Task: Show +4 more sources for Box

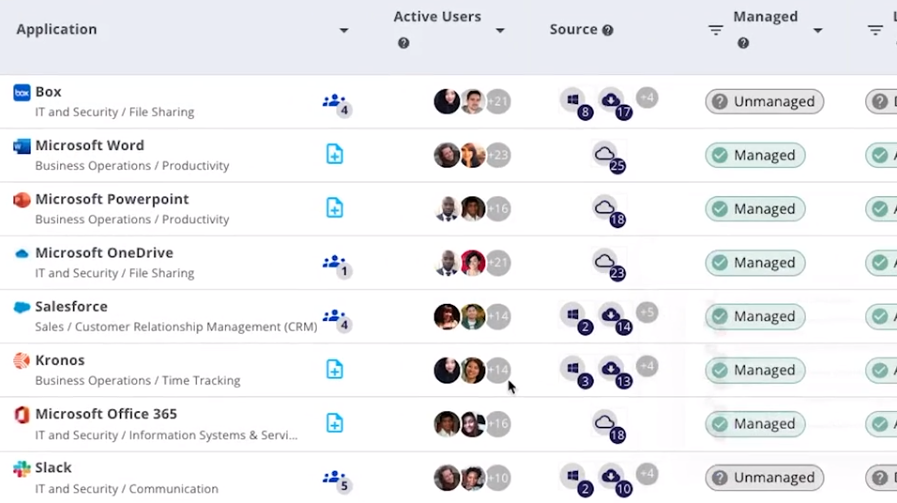Action: 647,98
